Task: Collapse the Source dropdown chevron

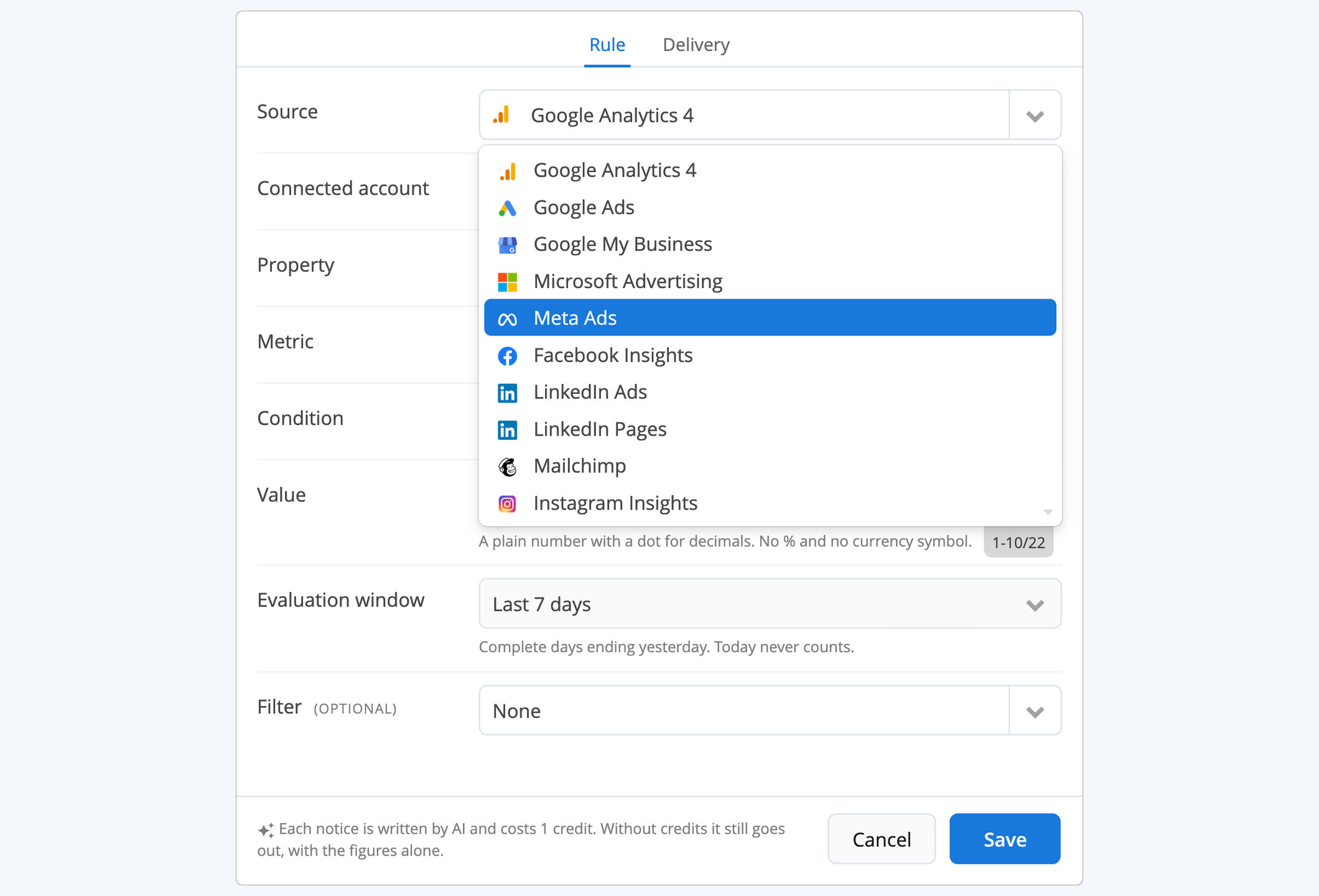Action: (1035, 116)
